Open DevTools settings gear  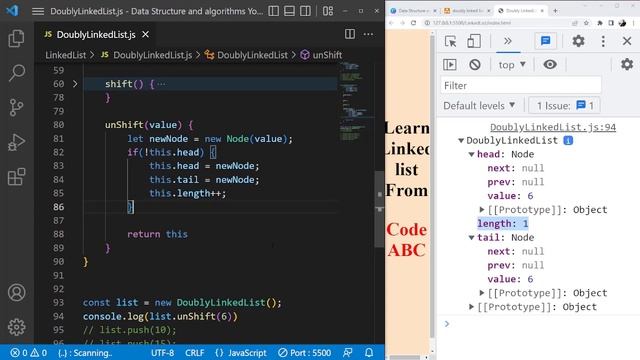(578, 41)
